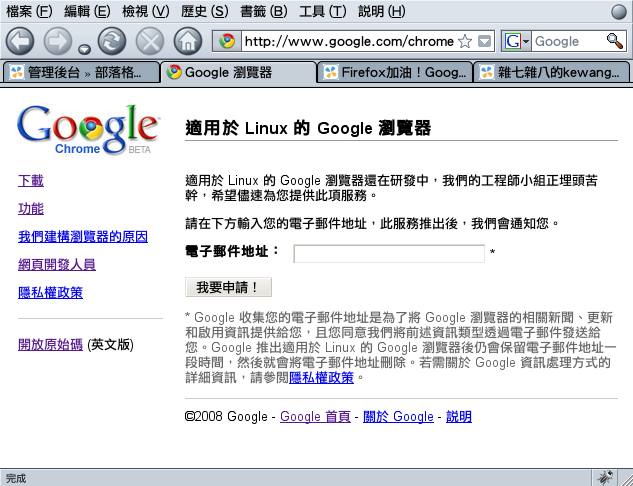
Task: Click the 電子郵件地址 input field
Action: [x=389, y=253]
